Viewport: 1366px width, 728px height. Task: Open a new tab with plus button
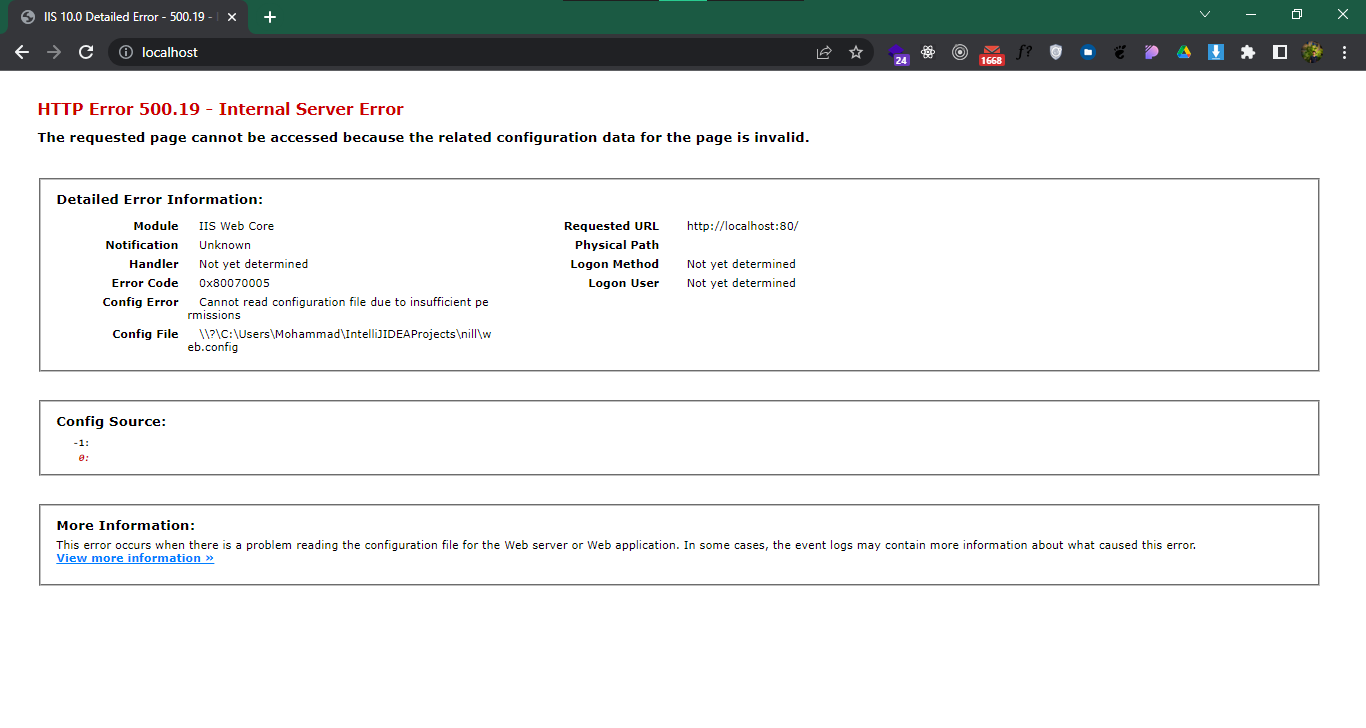270,17
